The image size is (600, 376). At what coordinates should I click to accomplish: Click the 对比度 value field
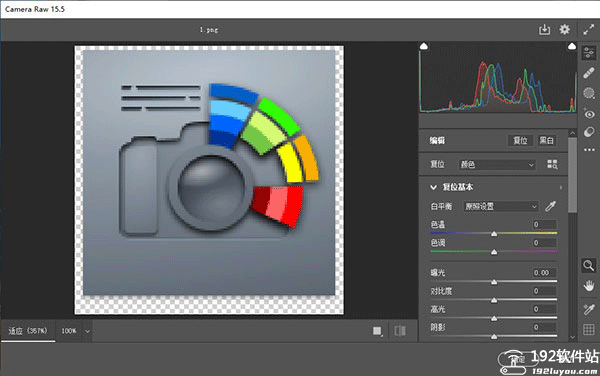[544, 291]
